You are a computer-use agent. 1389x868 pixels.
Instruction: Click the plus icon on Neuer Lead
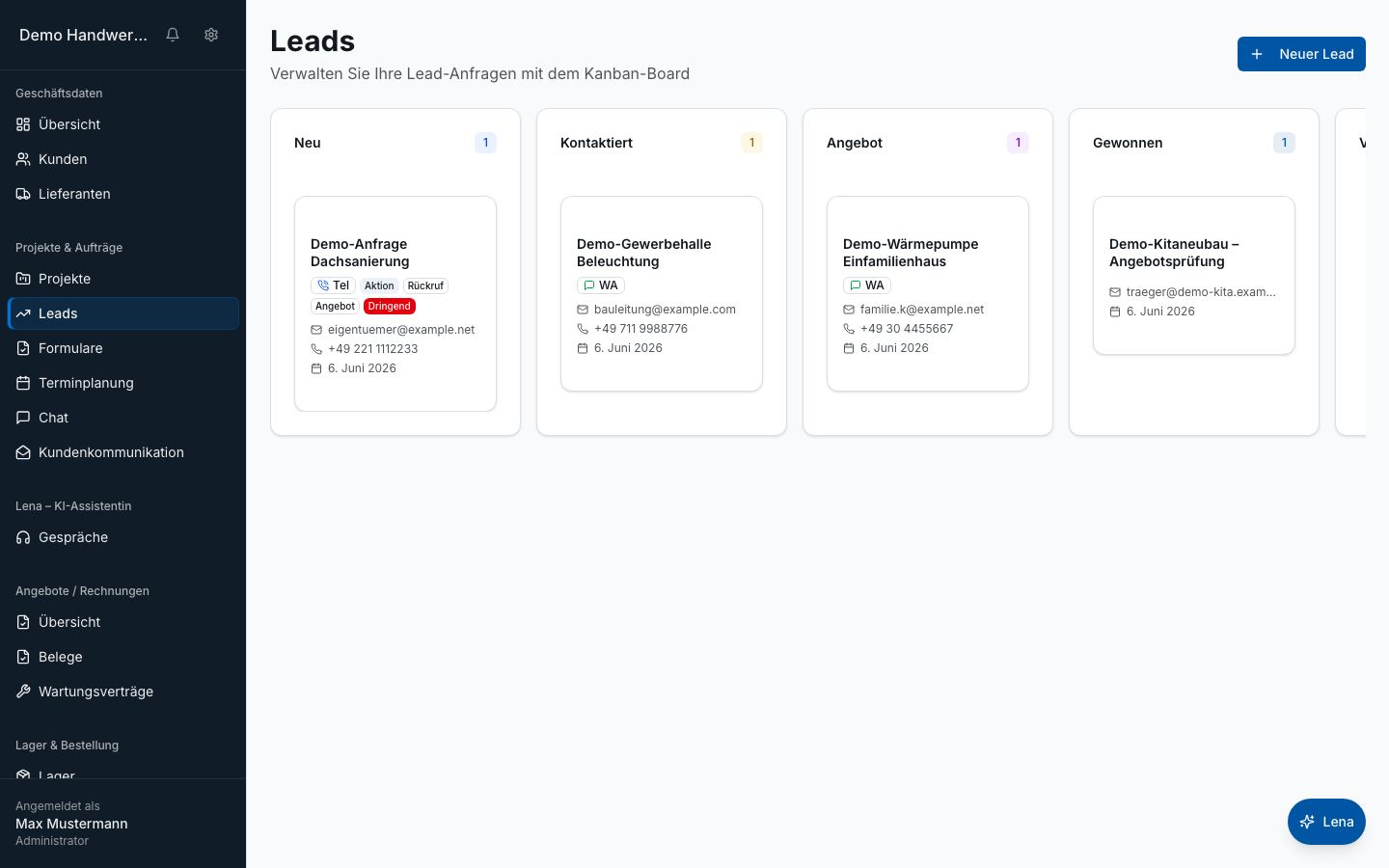tap(1257, 54)
